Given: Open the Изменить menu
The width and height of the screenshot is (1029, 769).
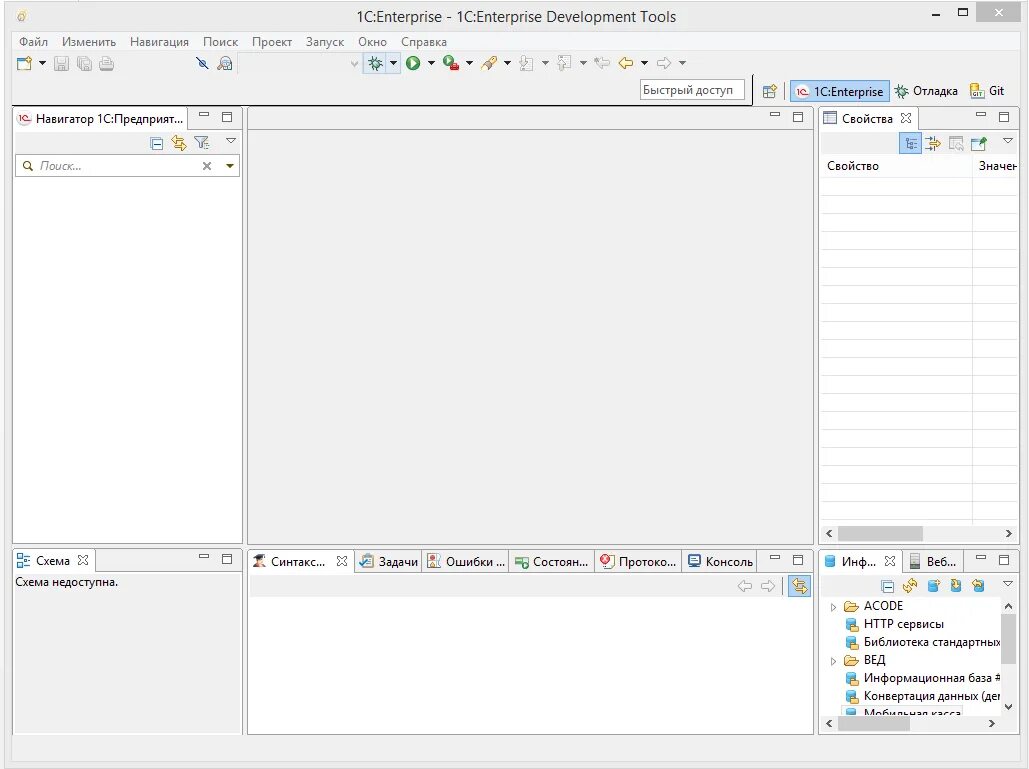Looking at the screenshot, I should 89,42.
